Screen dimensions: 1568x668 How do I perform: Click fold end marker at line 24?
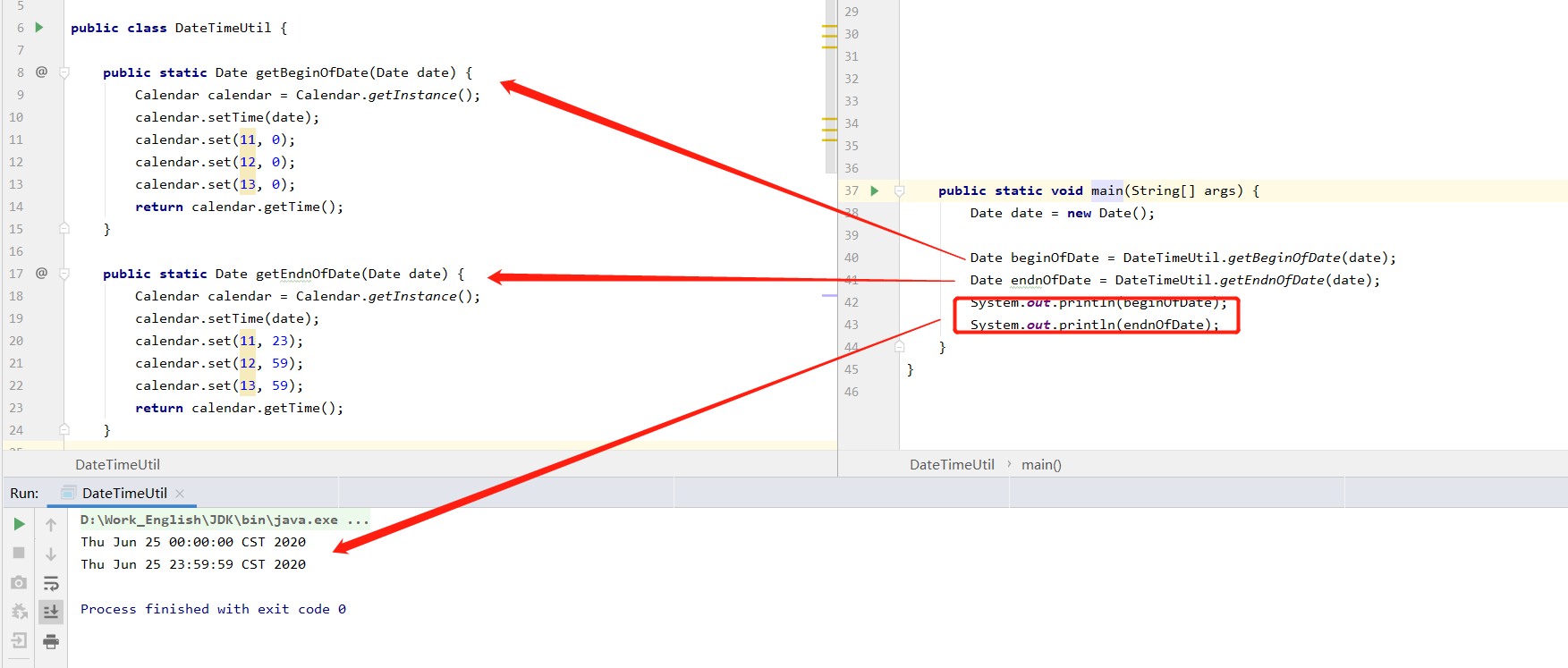coord(64,429)
